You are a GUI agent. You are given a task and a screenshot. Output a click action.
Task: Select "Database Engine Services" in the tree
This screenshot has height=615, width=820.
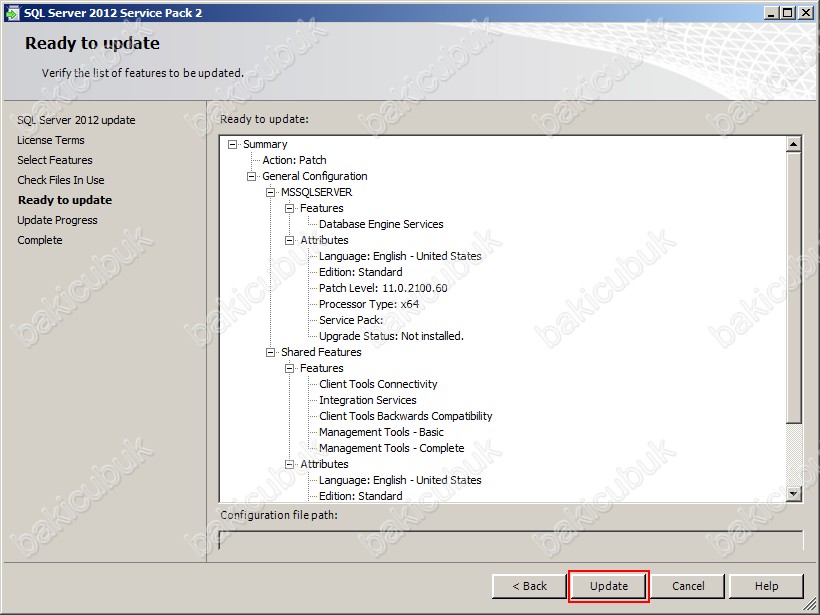tap(381, 224)
